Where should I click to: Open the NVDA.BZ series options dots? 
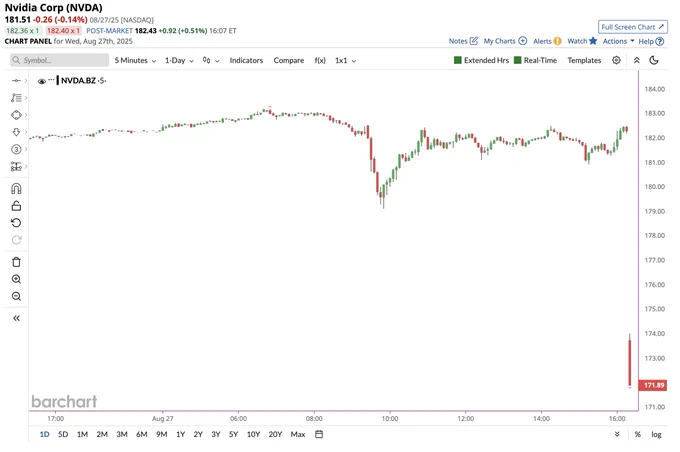51,80
